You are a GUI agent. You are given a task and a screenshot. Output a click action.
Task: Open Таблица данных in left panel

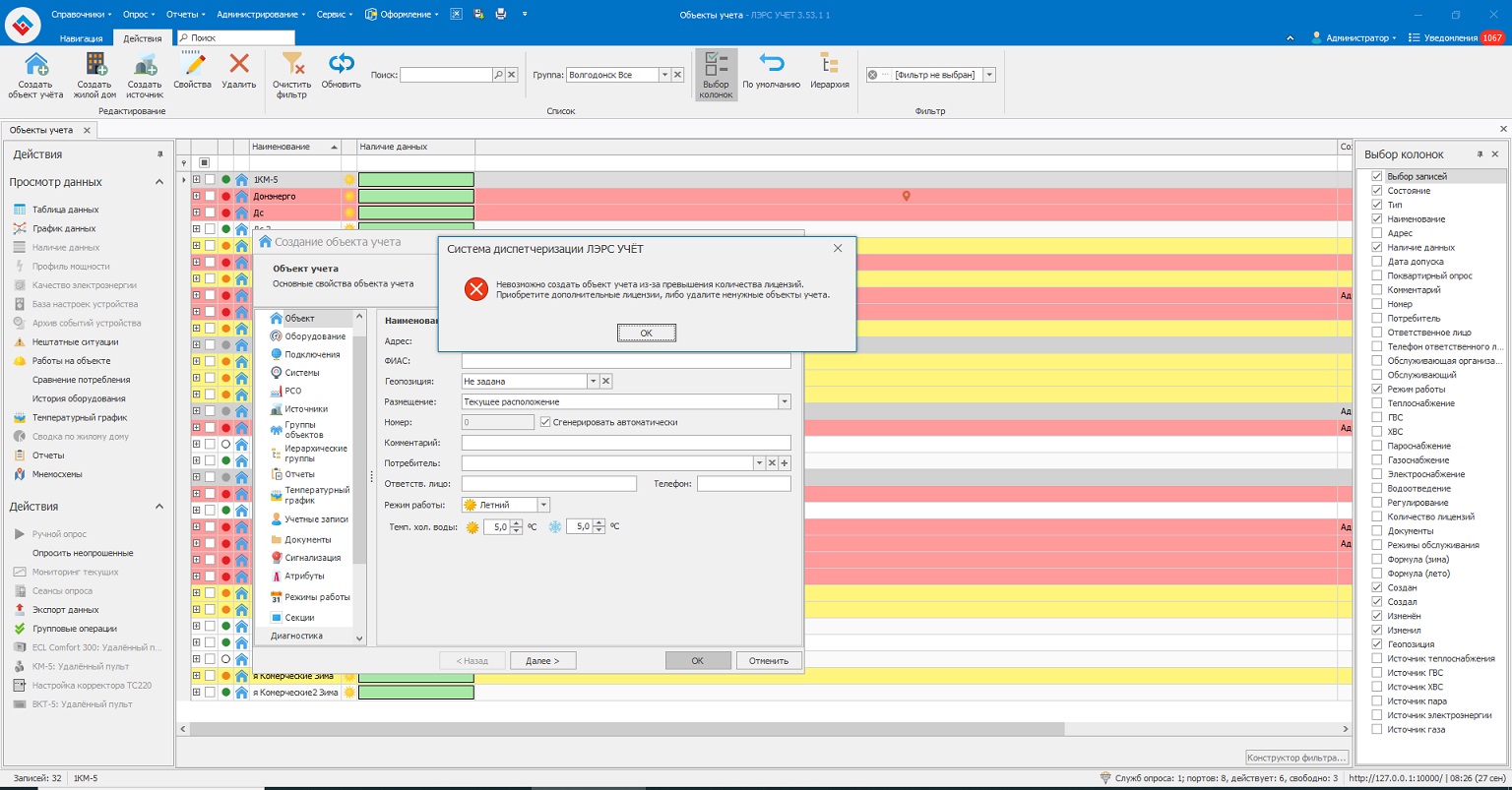(65, 210)
